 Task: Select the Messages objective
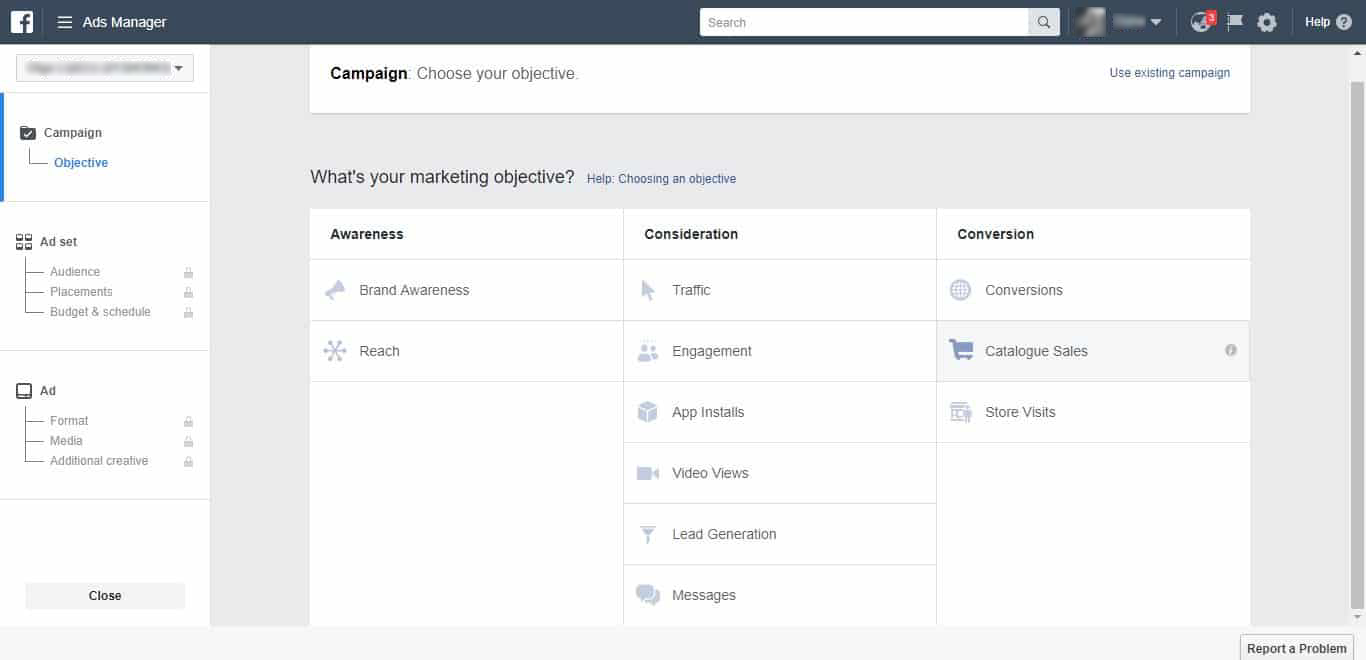click(780, 595)
